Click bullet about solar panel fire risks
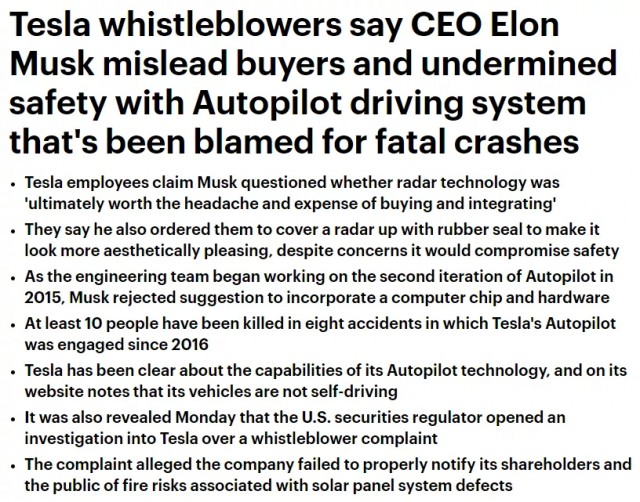 (x=328, y=475)
